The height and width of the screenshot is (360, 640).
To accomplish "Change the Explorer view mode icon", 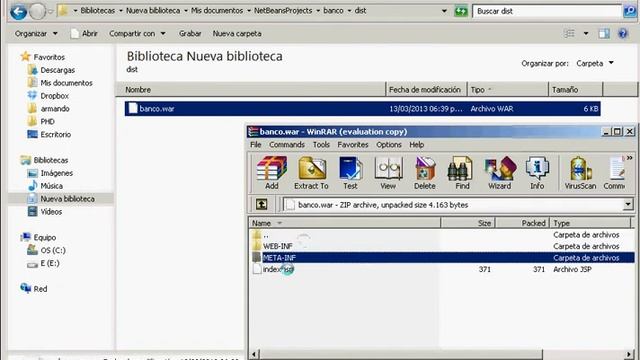I will pyautogui.click(x=569, y=33).
